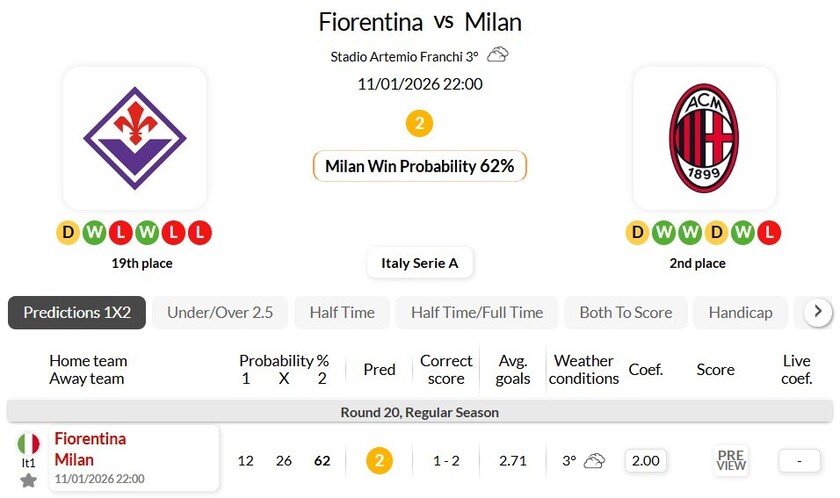
Task: Click the Fiorentina club crest logo
Action: pos(134,138)
